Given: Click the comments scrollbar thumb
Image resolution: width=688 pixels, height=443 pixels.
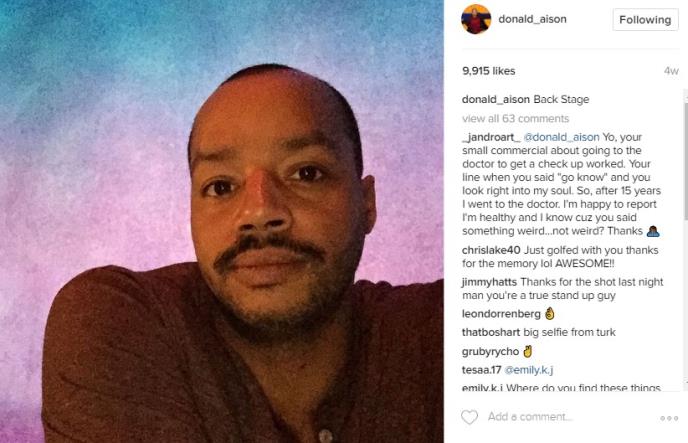Looking at the screenshot, I should pos(685,160).
